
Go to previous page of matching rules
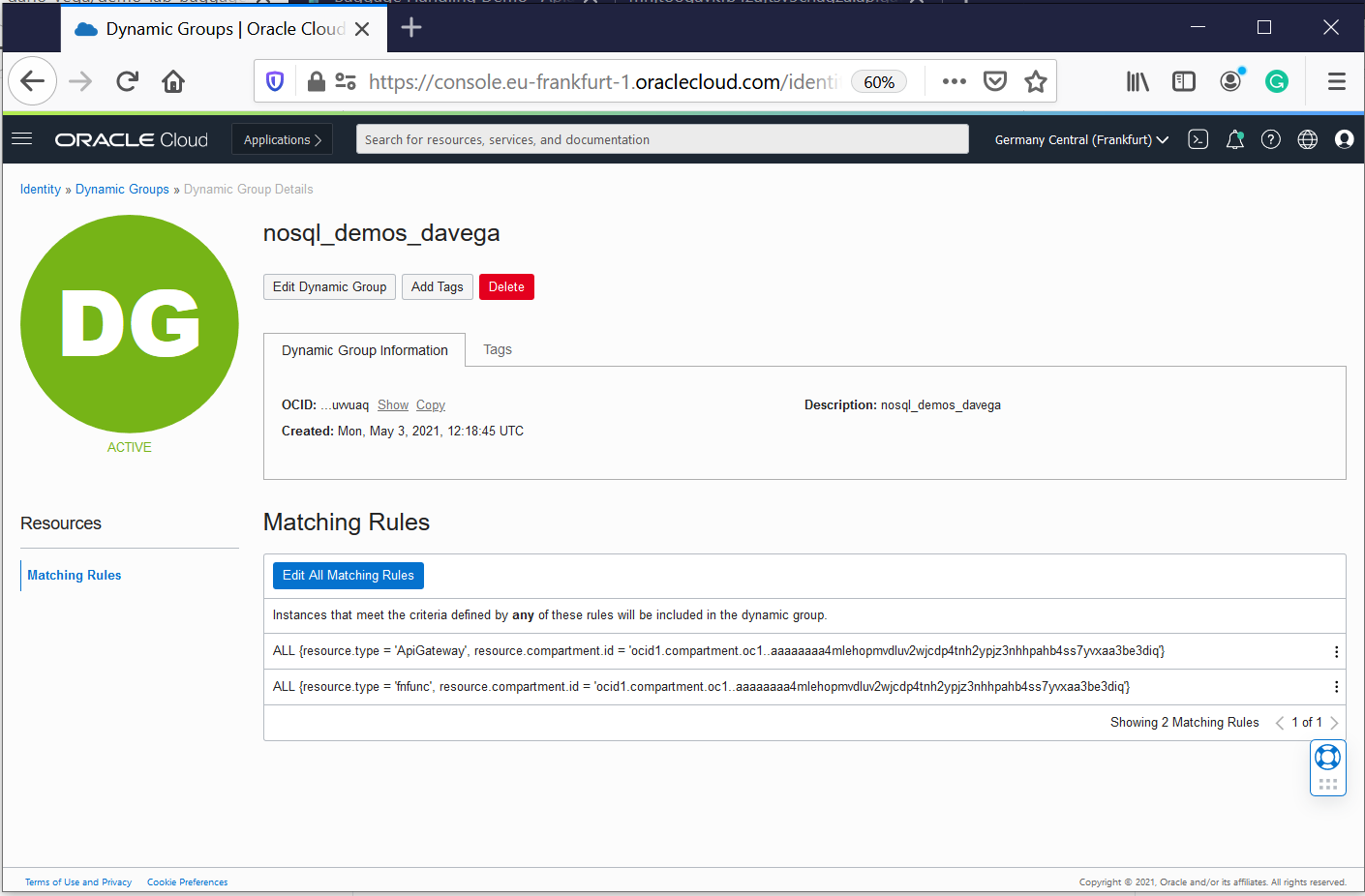1280,723
